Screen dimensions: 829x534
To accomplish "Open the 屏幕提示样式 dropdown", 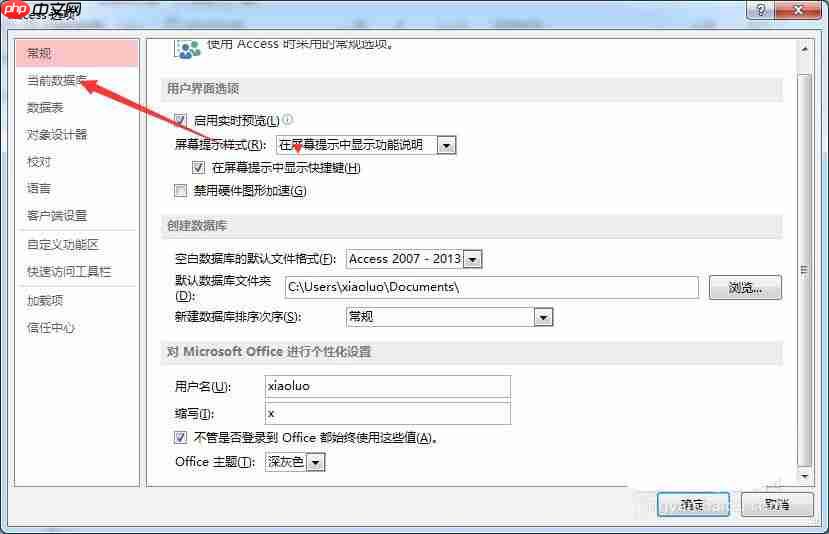I will (x=446, y=145).
